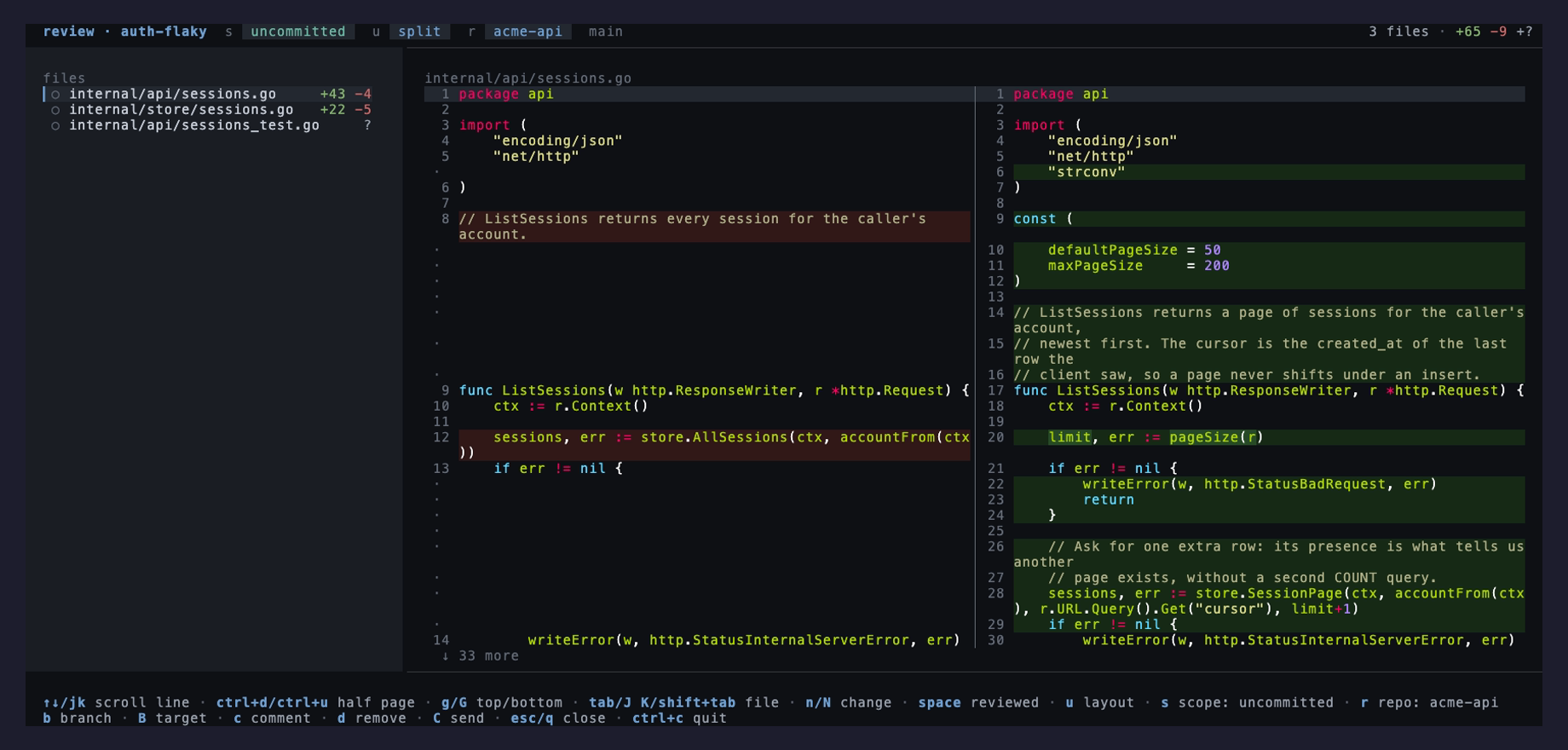Click the 'files' panel heading
This screenshot has height=750, width=1568.
point(64,78)
